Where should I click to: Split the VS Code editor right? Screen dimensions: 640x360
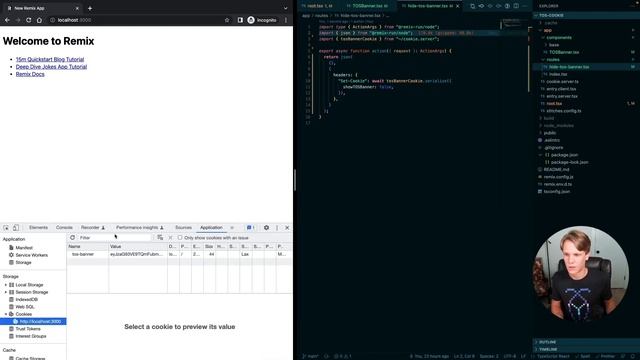point(516,6)
